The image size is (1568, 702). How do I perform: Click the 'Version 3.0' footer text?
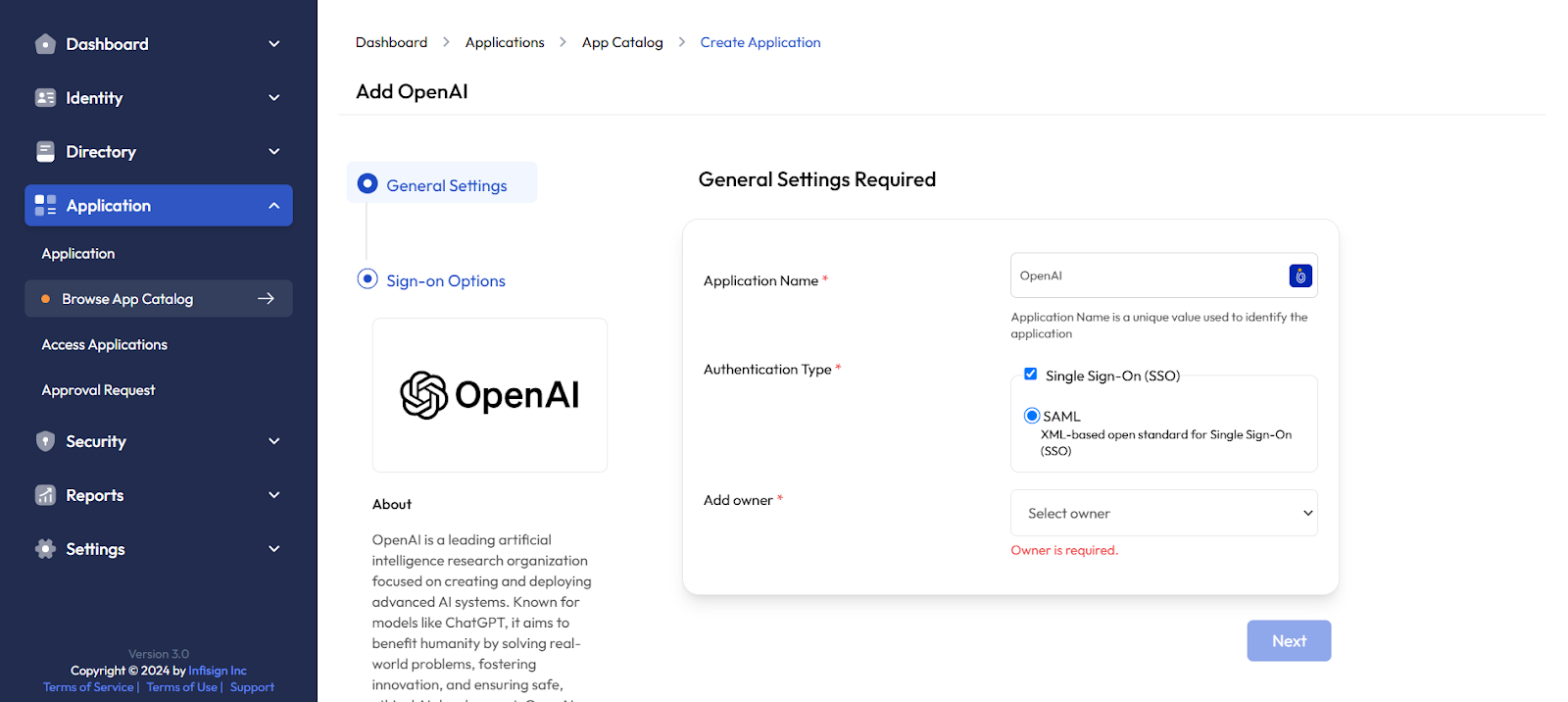point(159,654)
